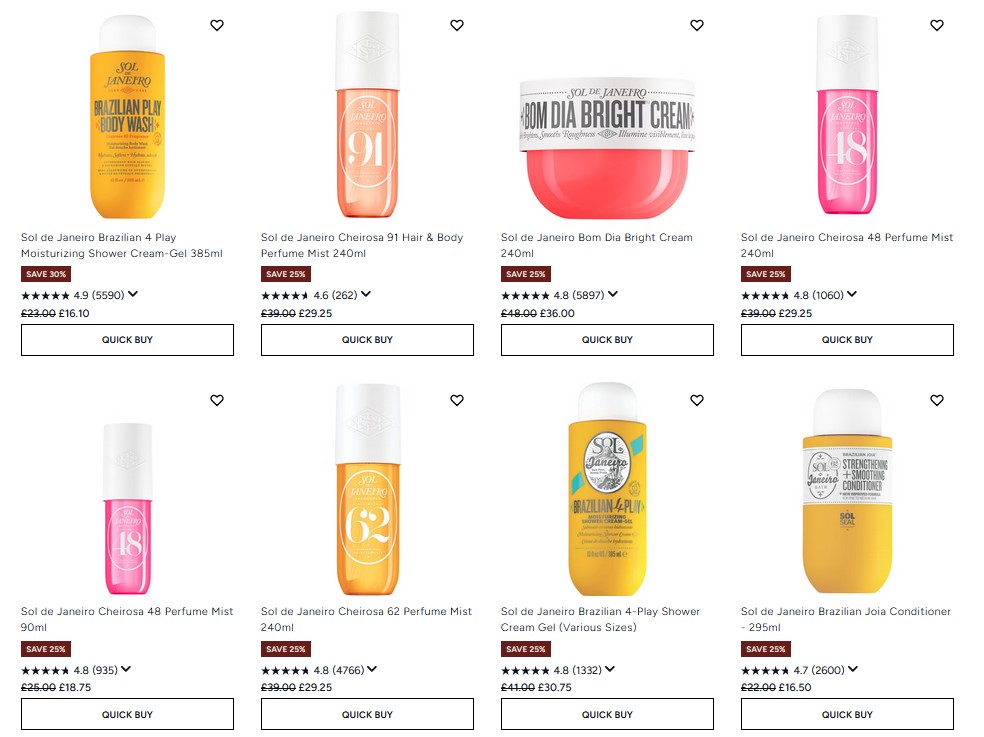Toggle the heart for 4-Play Shower Cream Gel Various Sizes
984x737 pixels.
697,400
